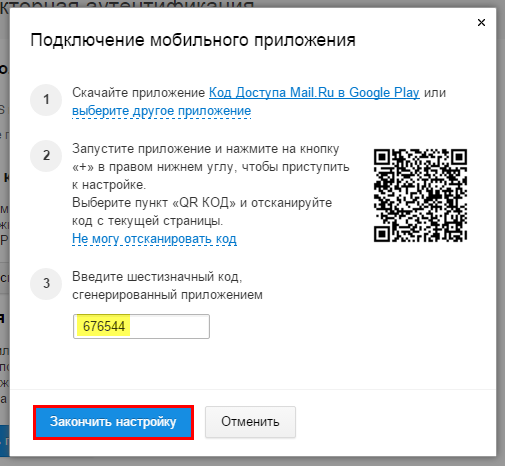505x466 pixels.
Task: Click the Подключение мобильного приложения heading
Action: tap(193, 40)
